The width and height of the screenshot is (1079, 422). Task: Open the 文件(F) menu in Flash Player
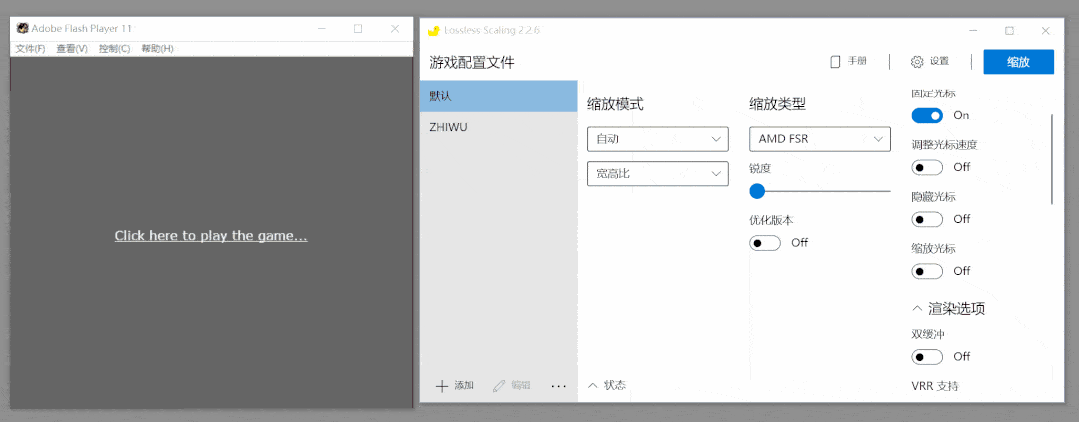pos(30,49)
